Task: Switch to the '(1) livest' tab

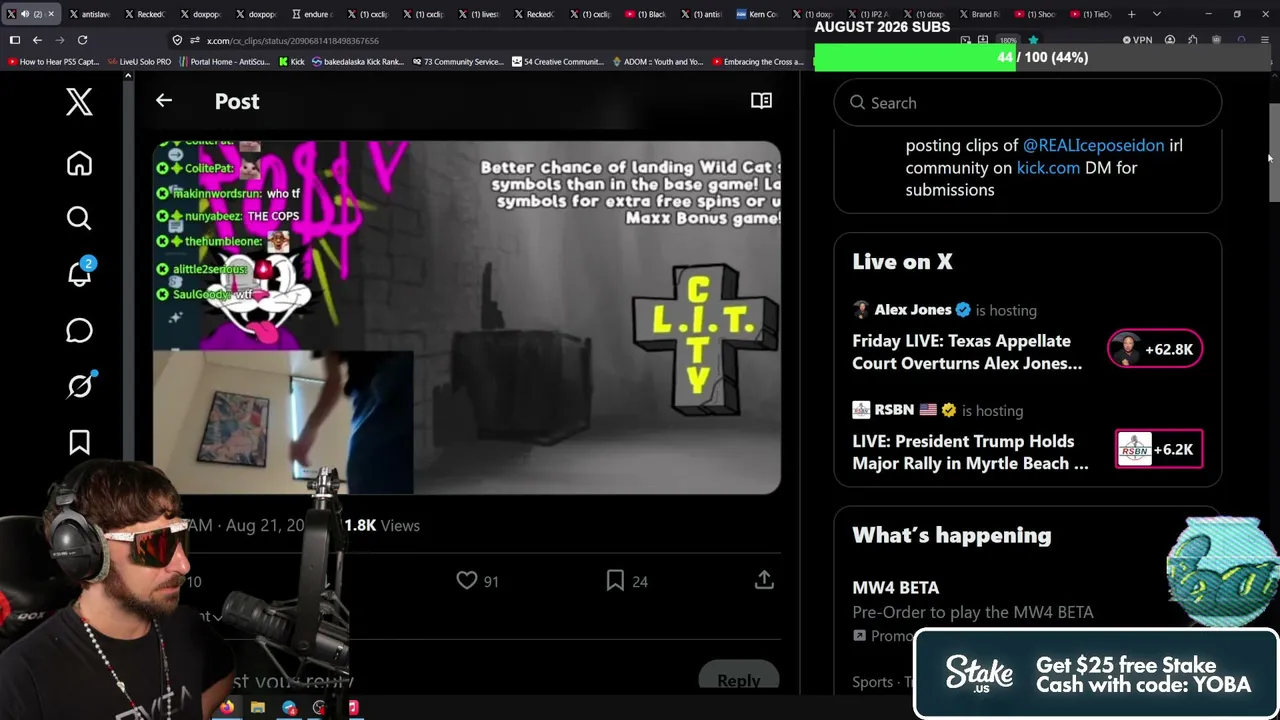Action: click(x=477, y=14)
